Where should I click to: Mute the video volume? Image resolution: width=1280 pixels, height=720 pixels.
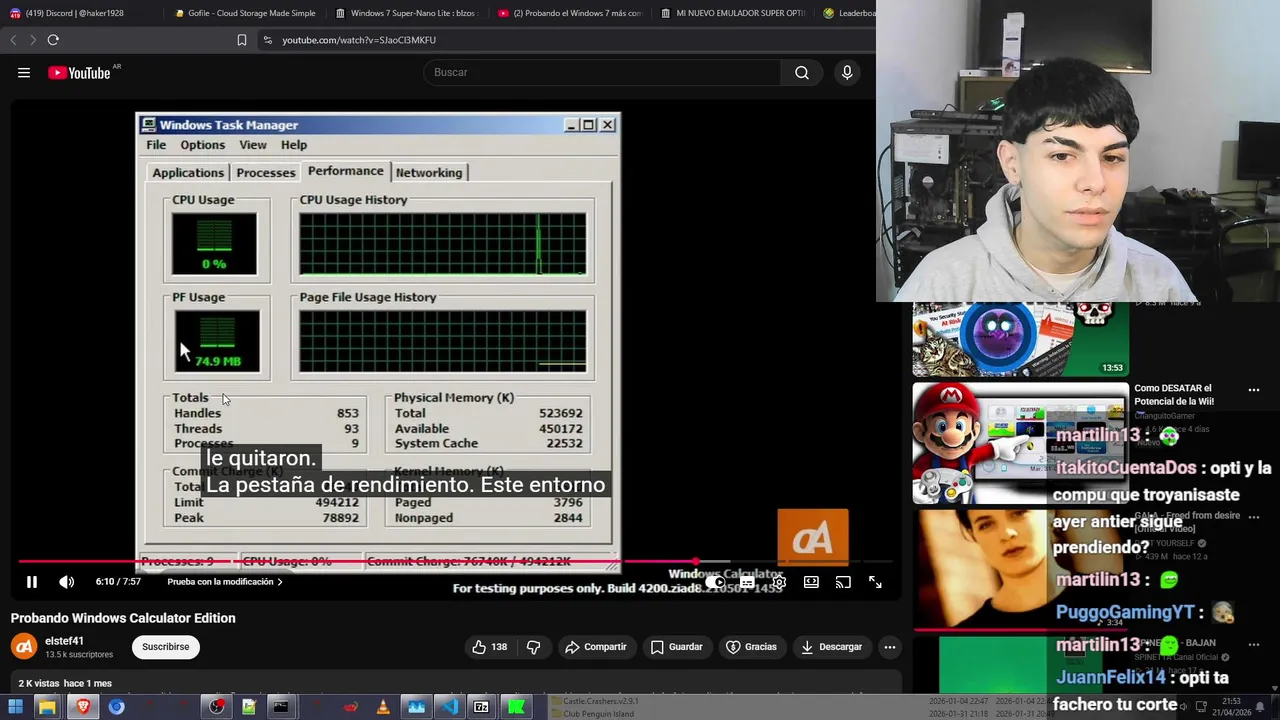pyautogui.click(x=66, y=581)
